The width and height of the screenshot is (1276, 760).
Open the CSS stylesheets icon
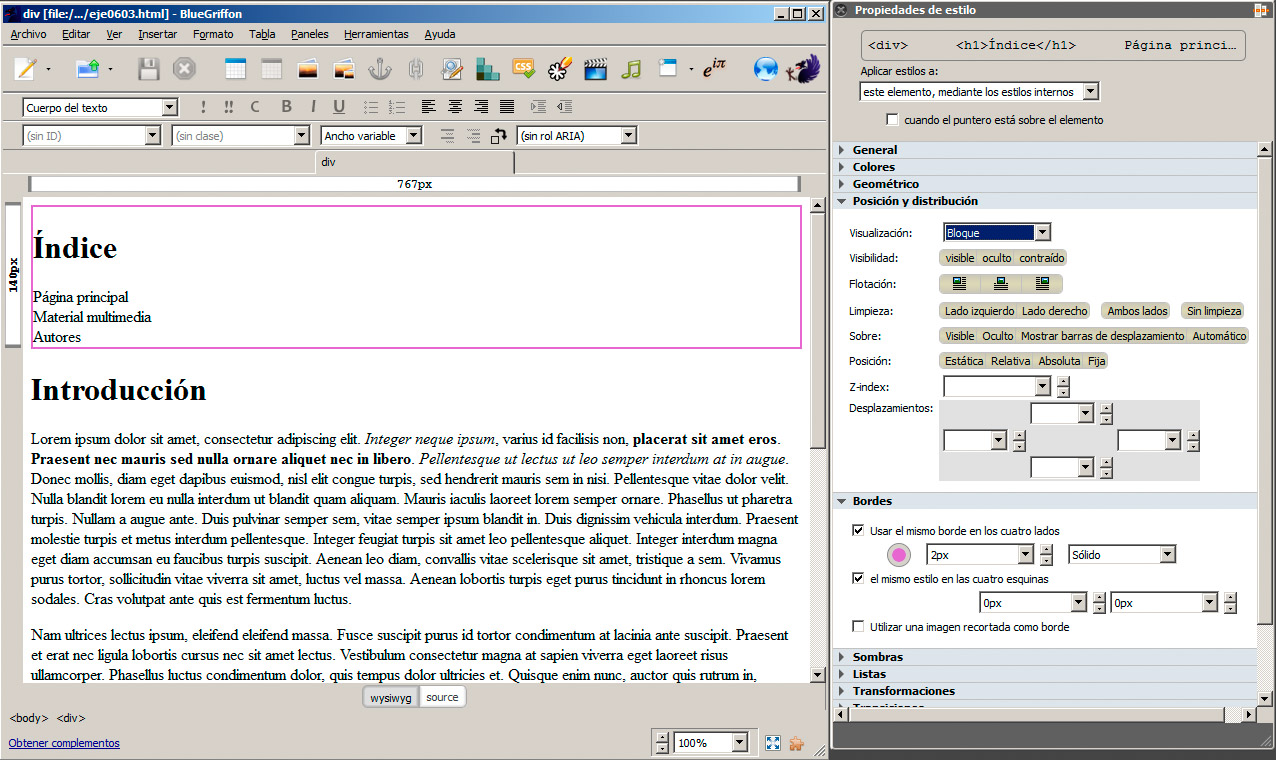tap(523, 69)
